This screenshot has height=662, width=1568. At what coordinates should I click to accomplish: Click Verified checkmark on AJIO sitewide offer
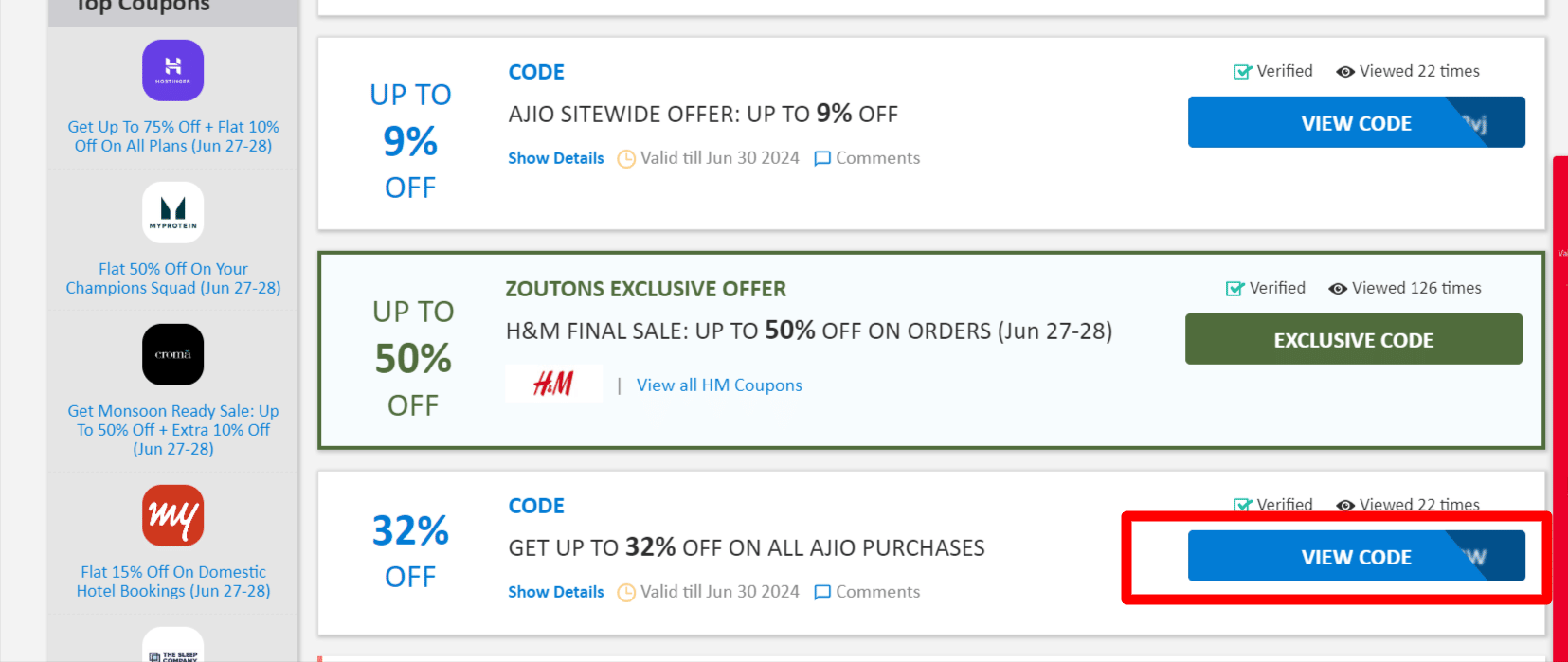tap(1242, 72)
